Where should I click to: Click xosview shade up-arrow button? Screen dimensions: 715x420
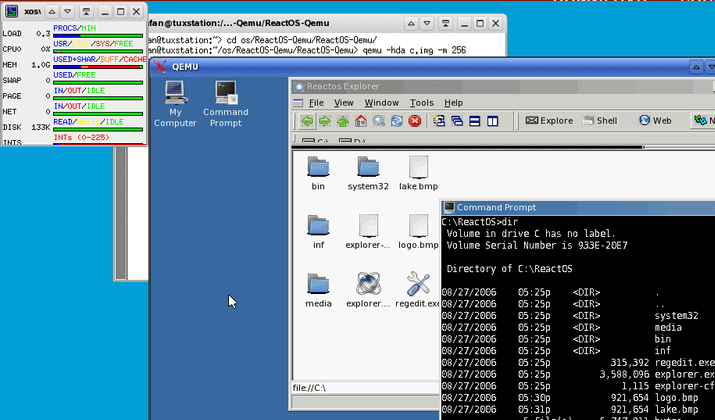click(52, 11)
